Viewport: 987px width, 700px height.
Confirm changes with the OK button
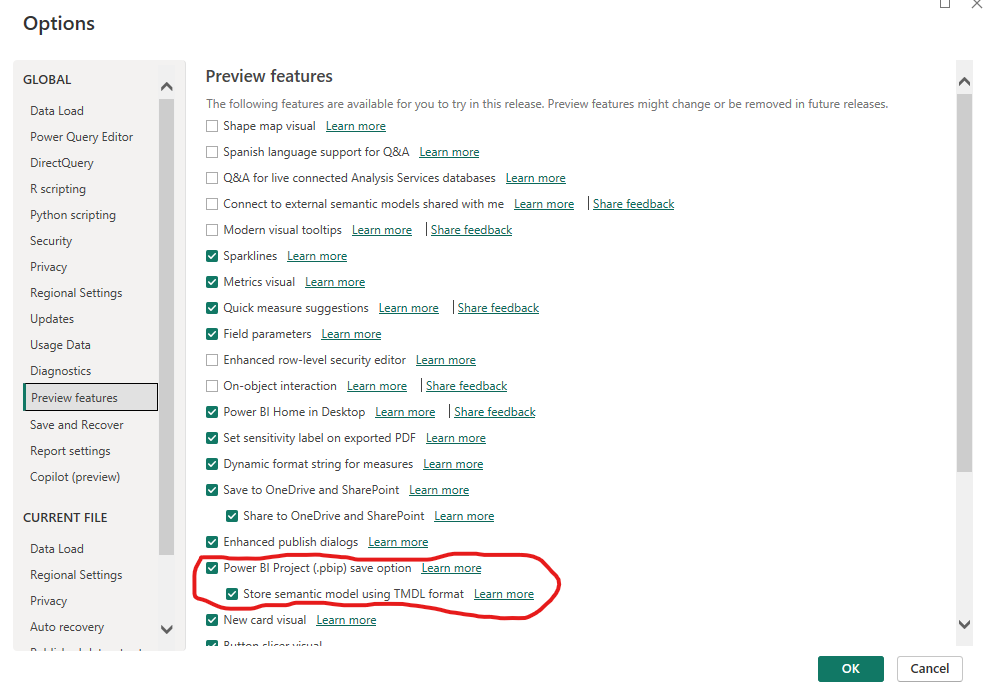click(850, 669)
